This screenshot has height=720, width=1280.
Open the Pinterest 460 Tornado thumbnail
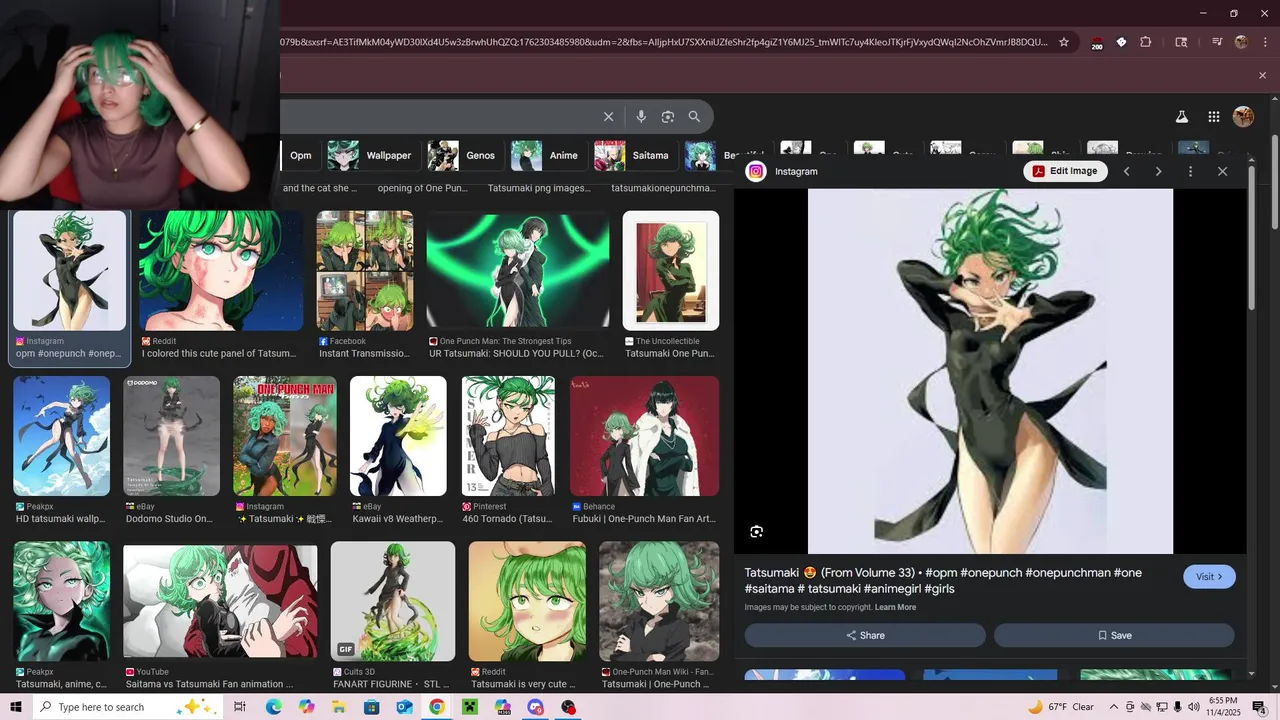[508, 436]
